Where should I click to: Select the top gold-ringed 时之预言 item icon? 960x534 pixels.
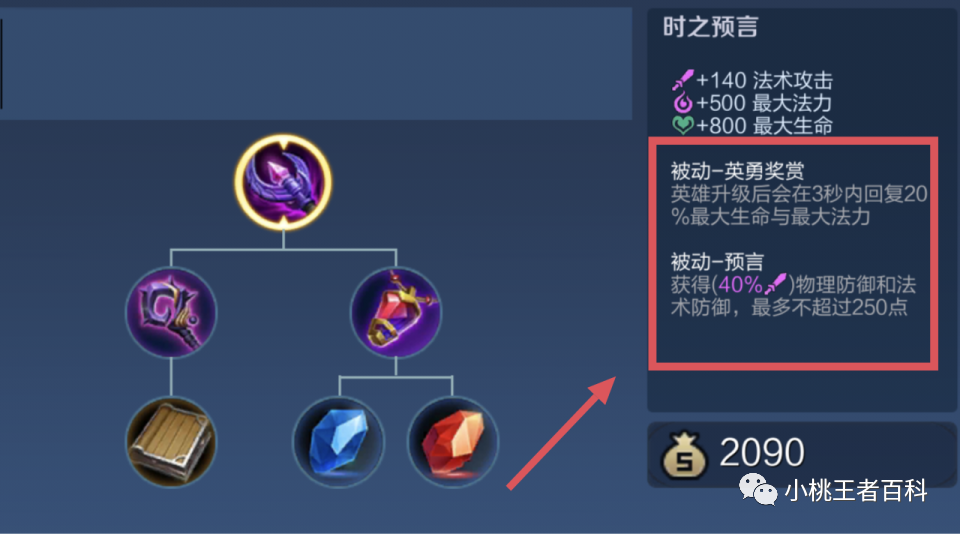pyautogui.click(x=283, y=182)
